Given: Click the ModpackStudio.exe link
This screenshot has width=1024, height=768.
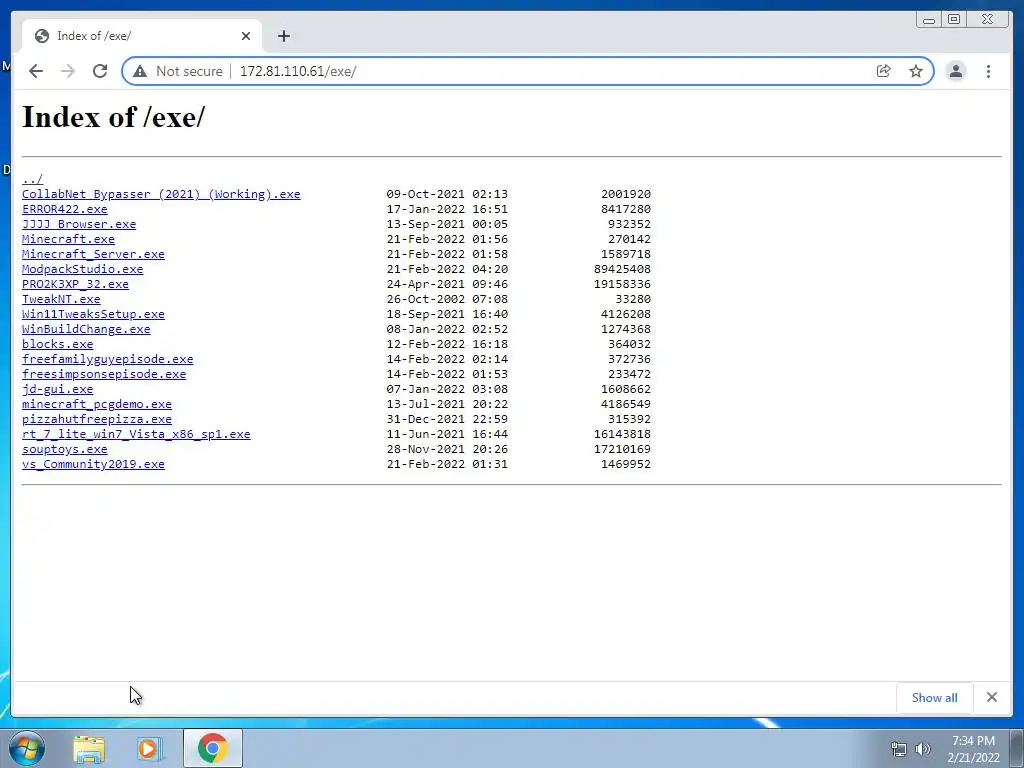Looking at the screenshot, I should 82,269.
